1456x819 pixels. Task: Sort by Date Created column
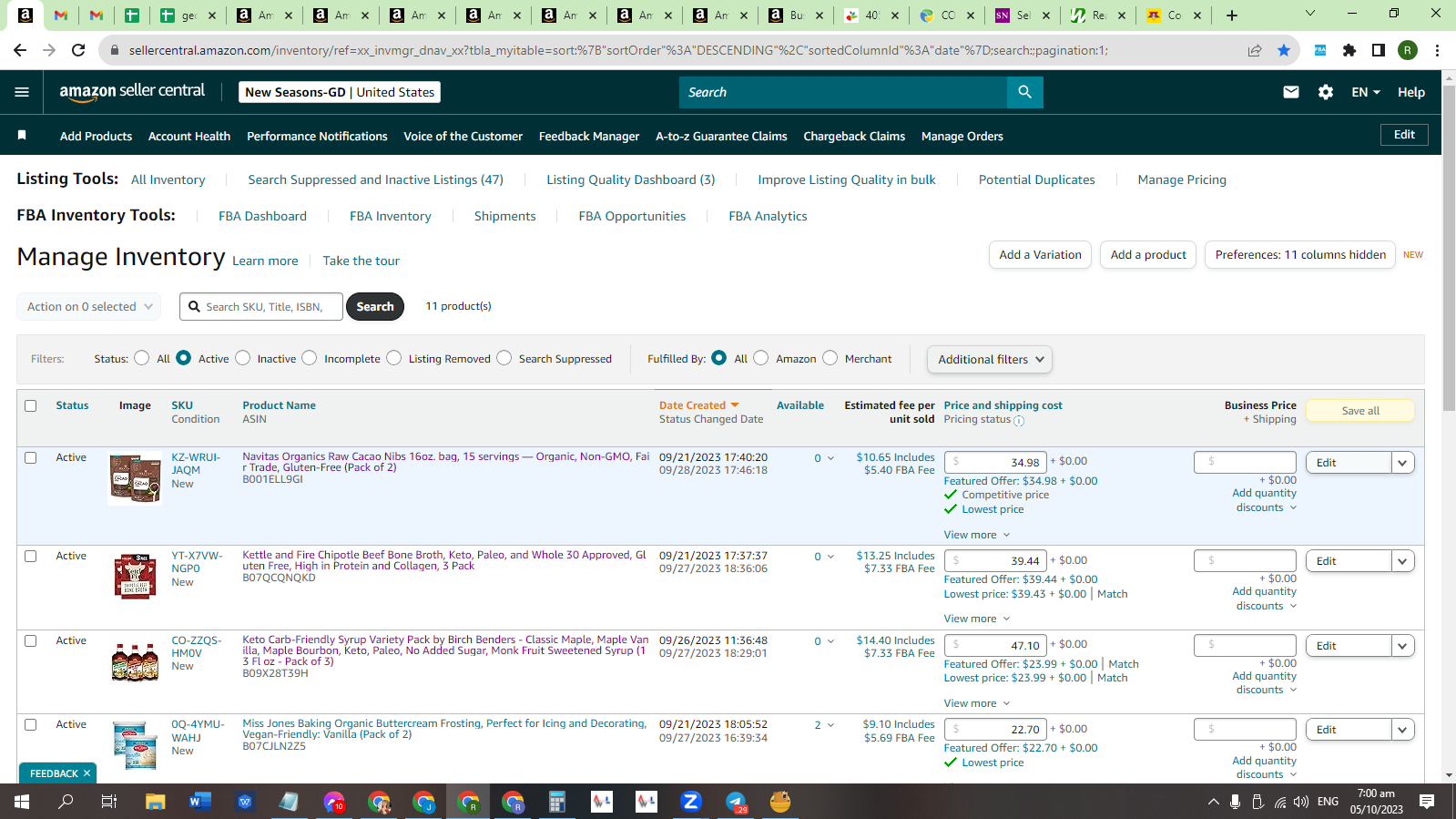coord(698,405)
